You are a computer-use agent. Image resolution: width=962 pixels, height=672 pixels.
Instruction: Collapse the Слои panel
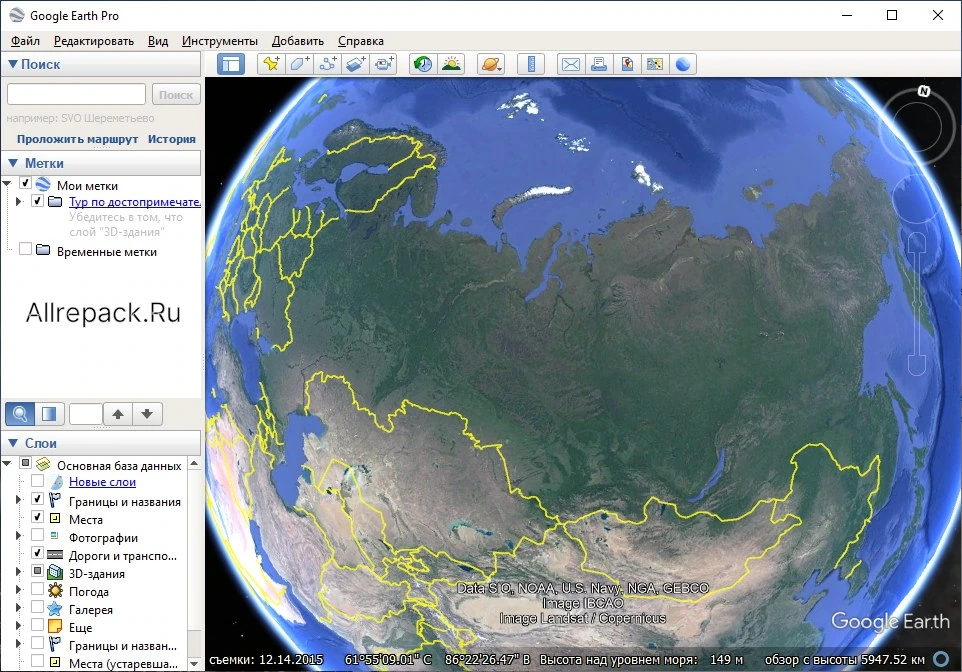(13, 443)
